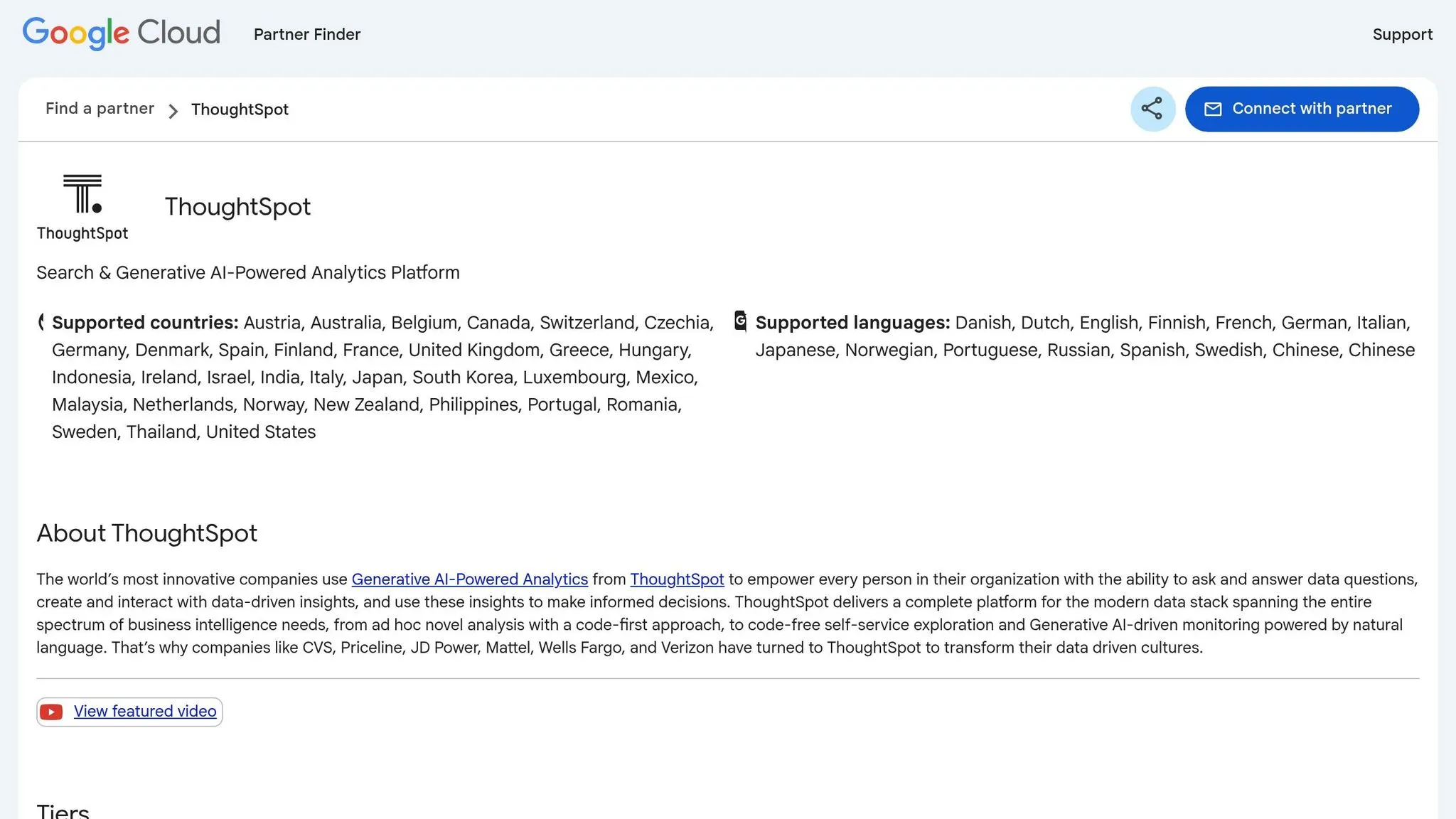The height and width of the screenshot is (819, 1456).
Task: Click the breadcrumb chevron separator
Action: coord(173,111)
